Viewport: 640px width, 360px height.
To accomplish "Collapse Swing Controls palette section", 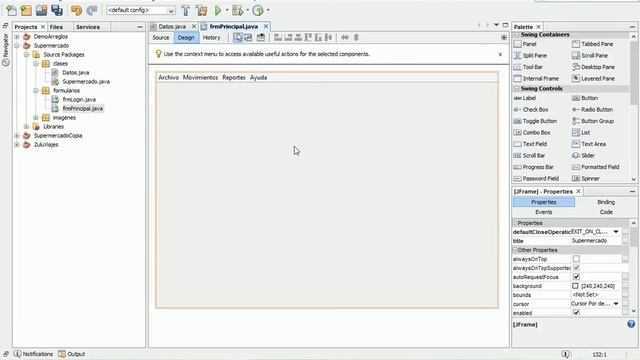I will [x=517, y=89].
